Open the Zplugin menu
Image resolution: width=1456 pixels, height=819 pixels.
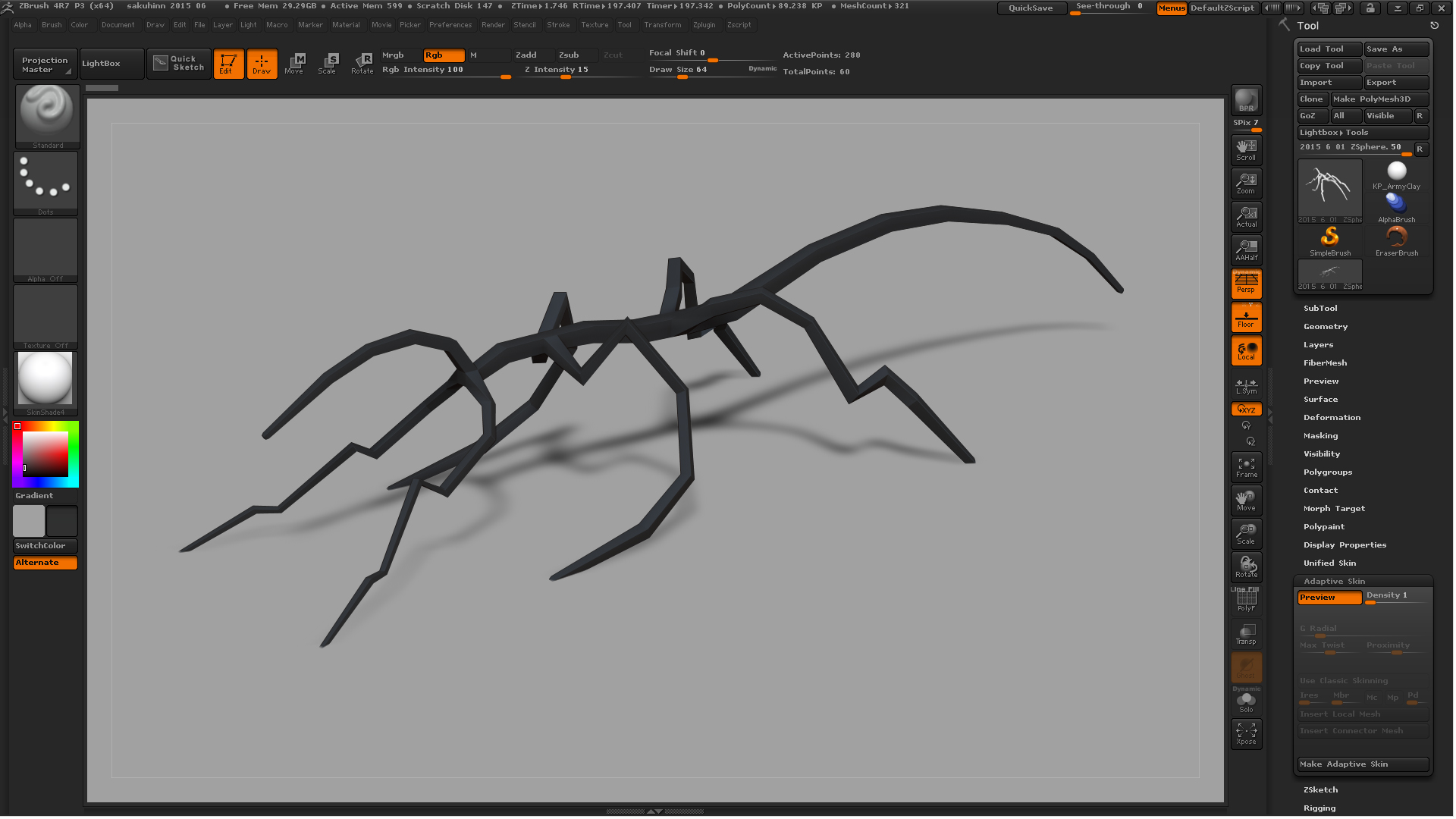[704, 25]
